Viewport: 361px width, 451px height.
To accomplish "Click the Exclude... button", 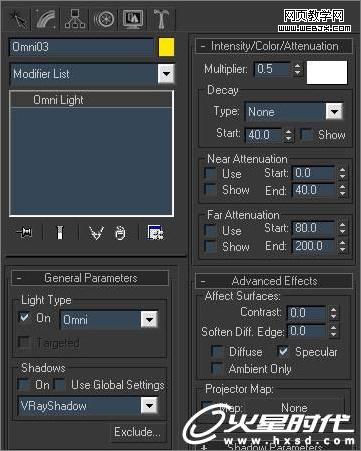I will click(137, 432).
